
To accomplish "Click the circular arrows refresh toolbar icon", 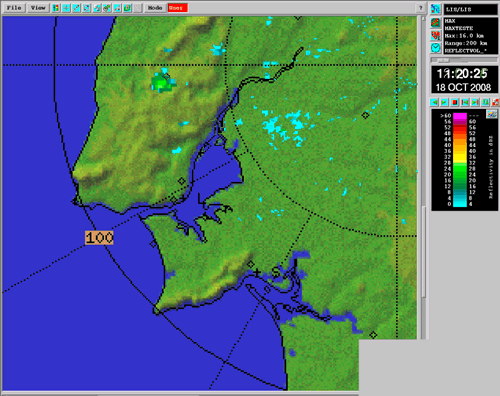I will click(x=87, y=8).
